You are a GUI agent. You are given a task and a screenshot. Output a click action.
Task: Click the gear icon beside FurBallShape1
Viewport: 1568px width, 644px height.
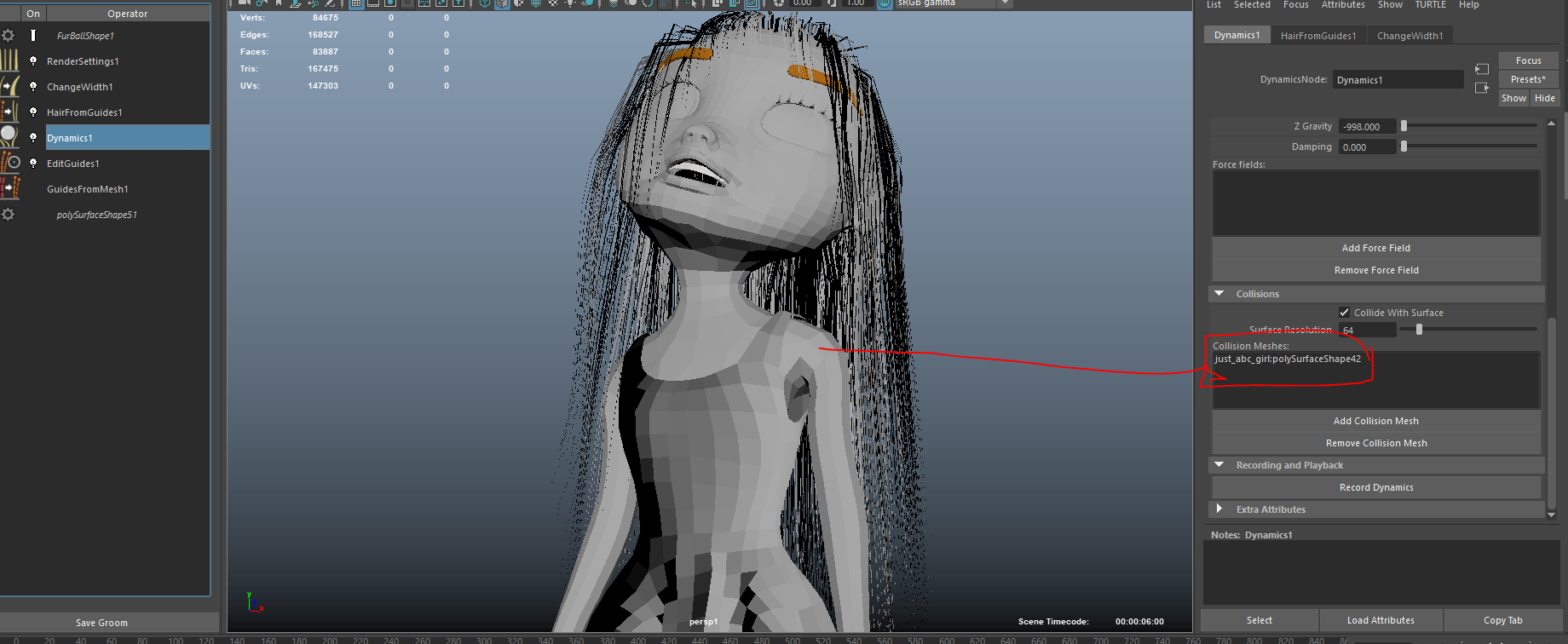point(9,36)
